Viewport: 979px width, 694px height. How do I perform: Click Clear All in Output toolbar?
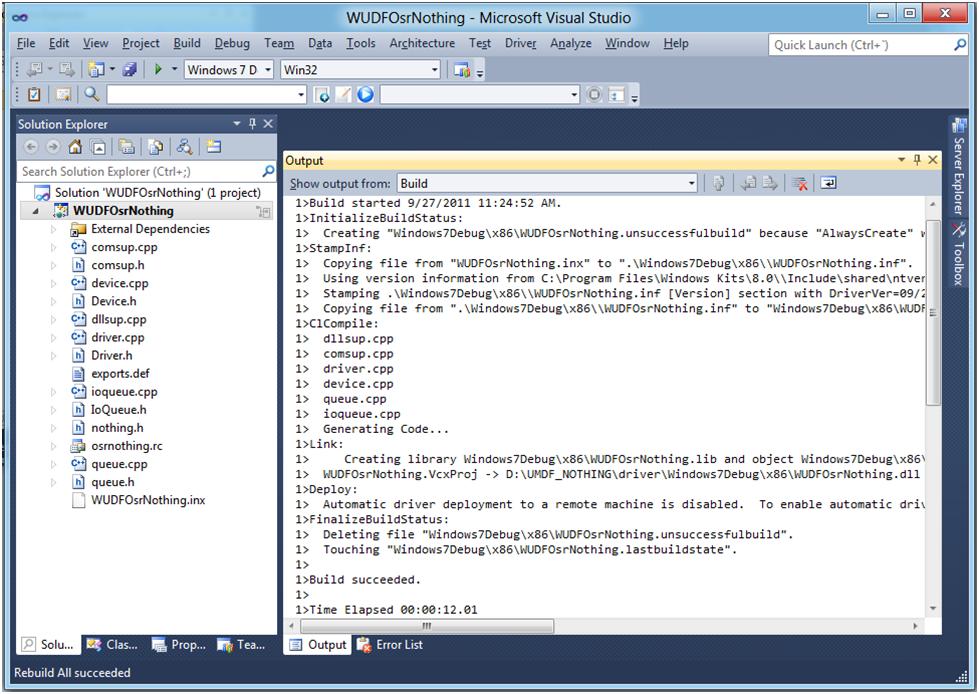[799, 183]
